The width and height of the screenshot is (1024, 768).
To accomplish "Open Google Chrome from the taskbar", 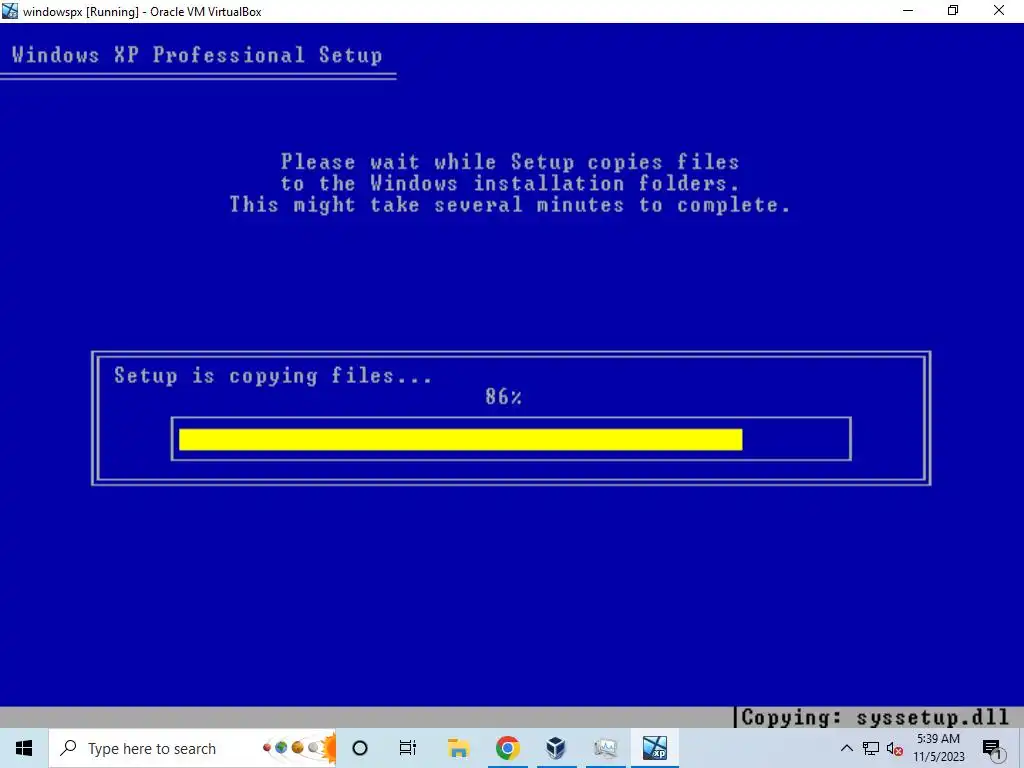I will 507,748.
